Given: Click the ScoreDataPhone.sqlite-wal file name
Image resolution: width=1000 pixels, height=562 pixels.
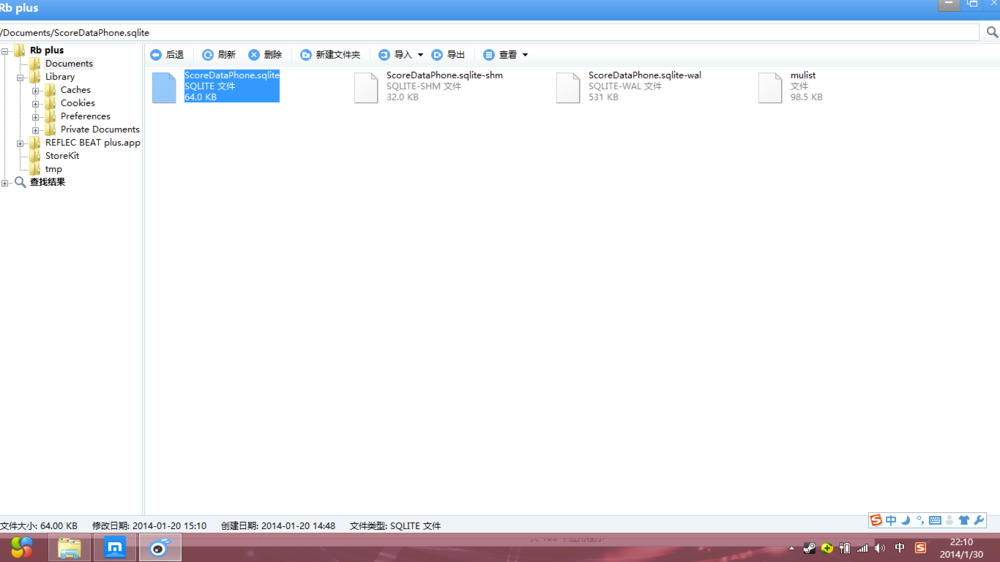Looking at the screenshot, I should [645, 75].
